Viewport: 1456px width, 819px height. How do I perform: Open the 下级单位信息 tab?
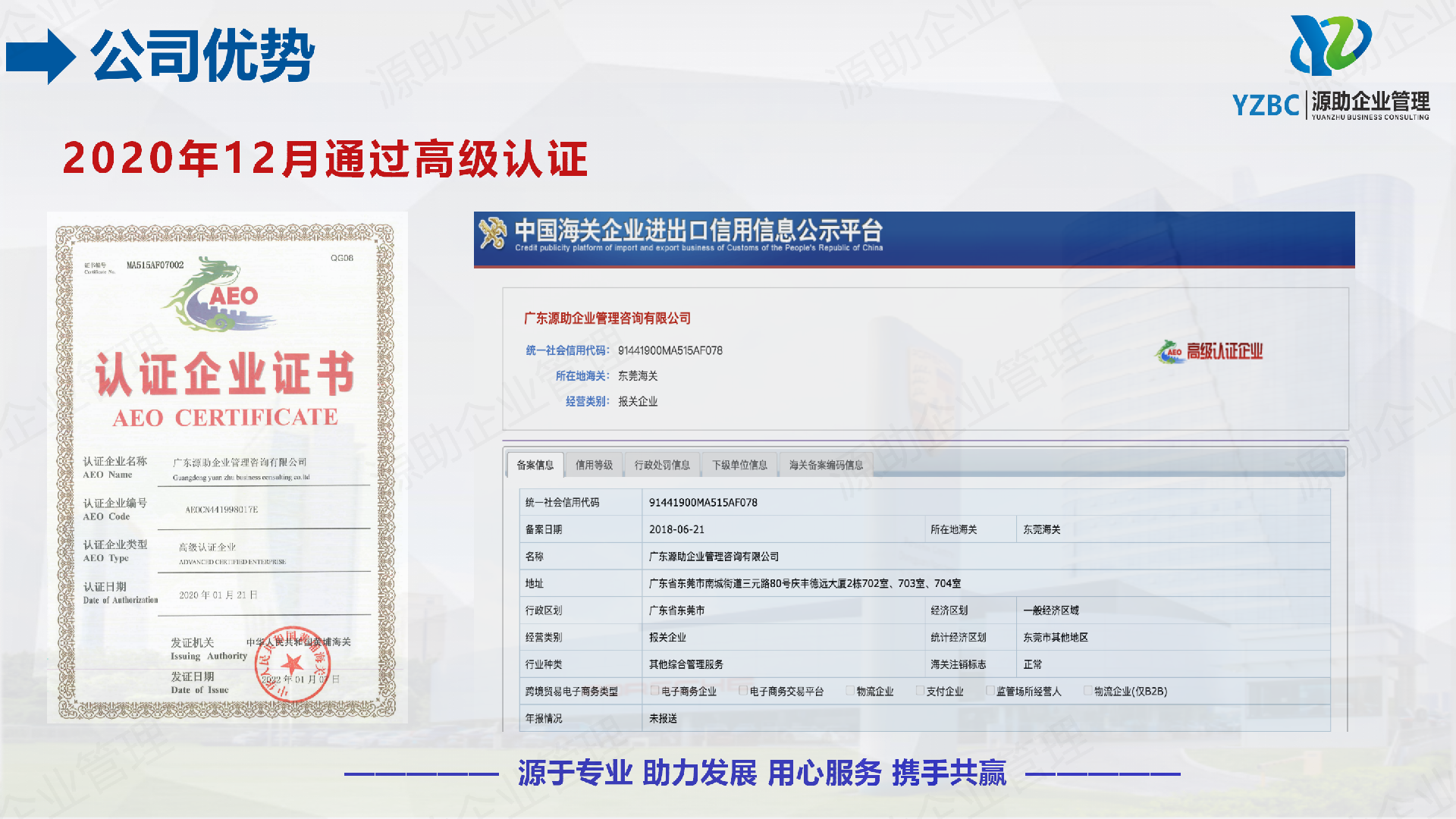tap(739, 465)
